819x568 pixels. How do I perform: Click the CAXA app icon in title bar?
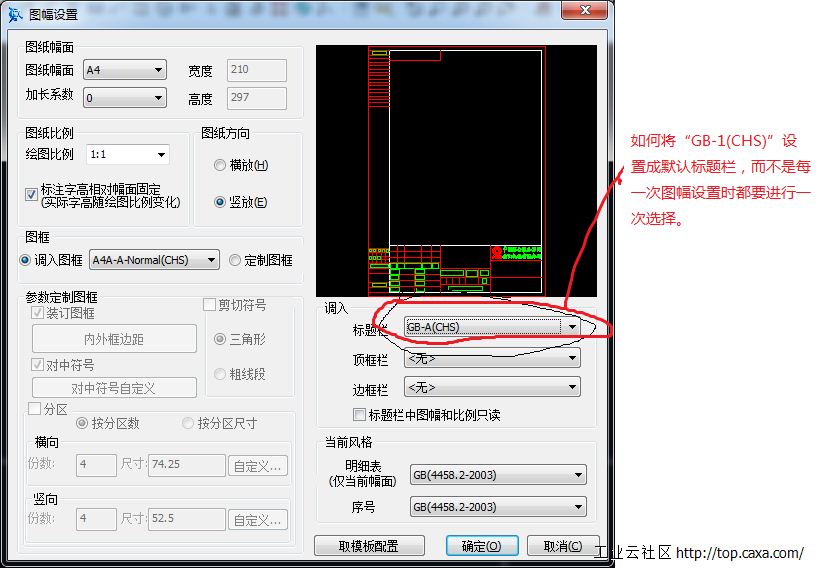click(15, 14)
